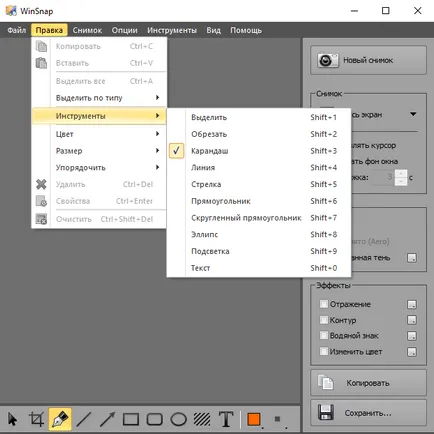The height and width of the screenshot is (434, 434).
Task: Choose Выделить tool Shift+1
Action: [259, 117]
